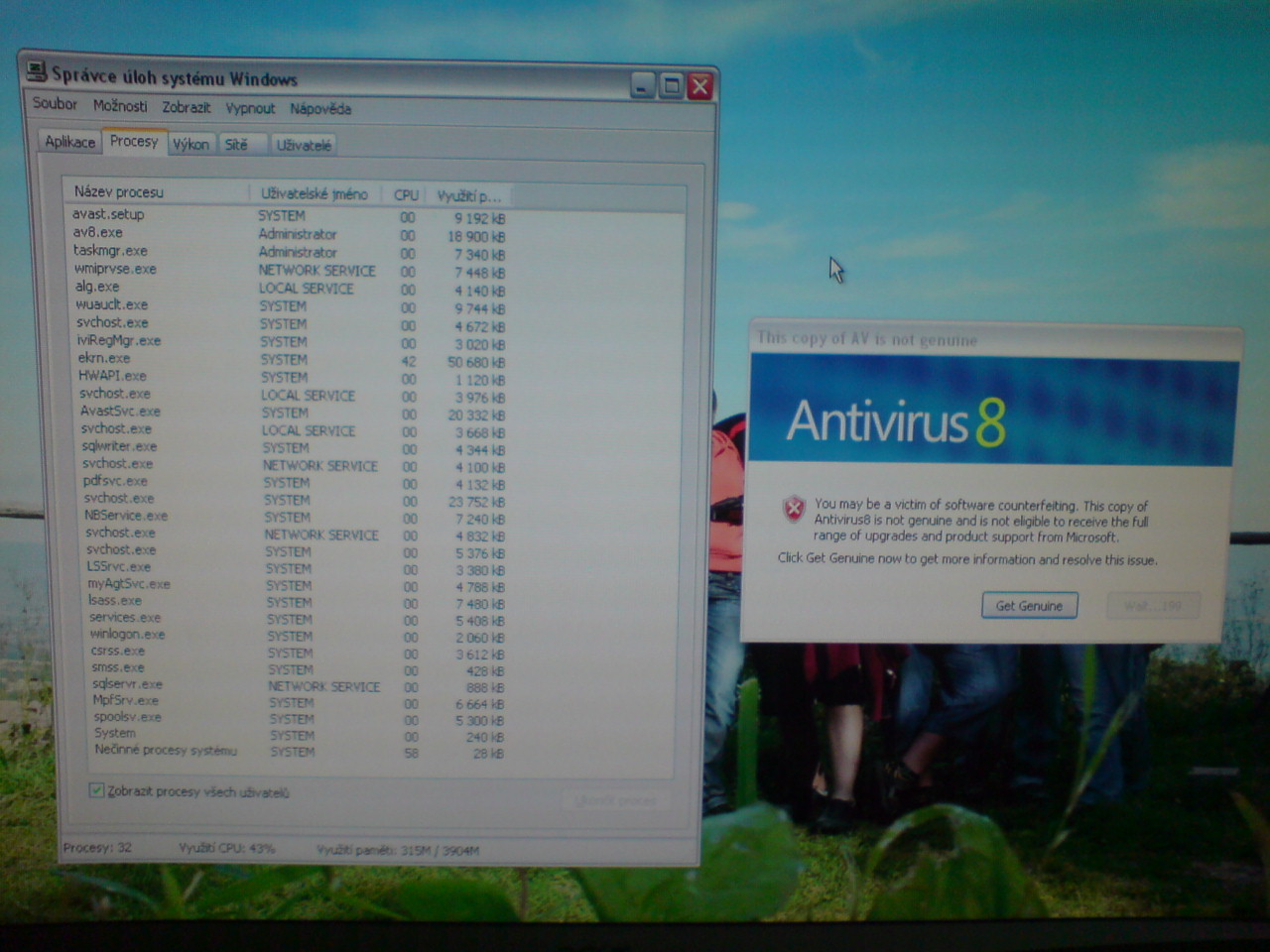Close the Správce úloh window
Image resolution: width=1270 pixels, height=952 pixels.
click(699, 86)
